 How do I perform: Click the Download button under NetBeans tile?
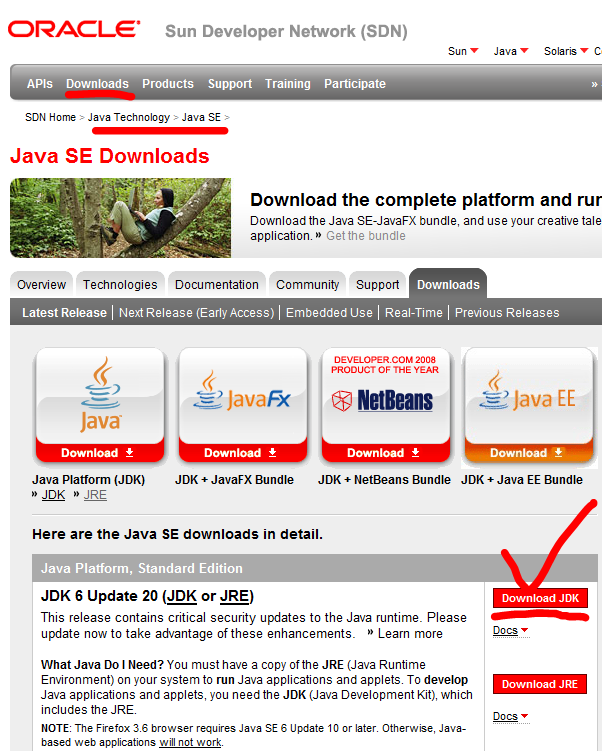386,453
